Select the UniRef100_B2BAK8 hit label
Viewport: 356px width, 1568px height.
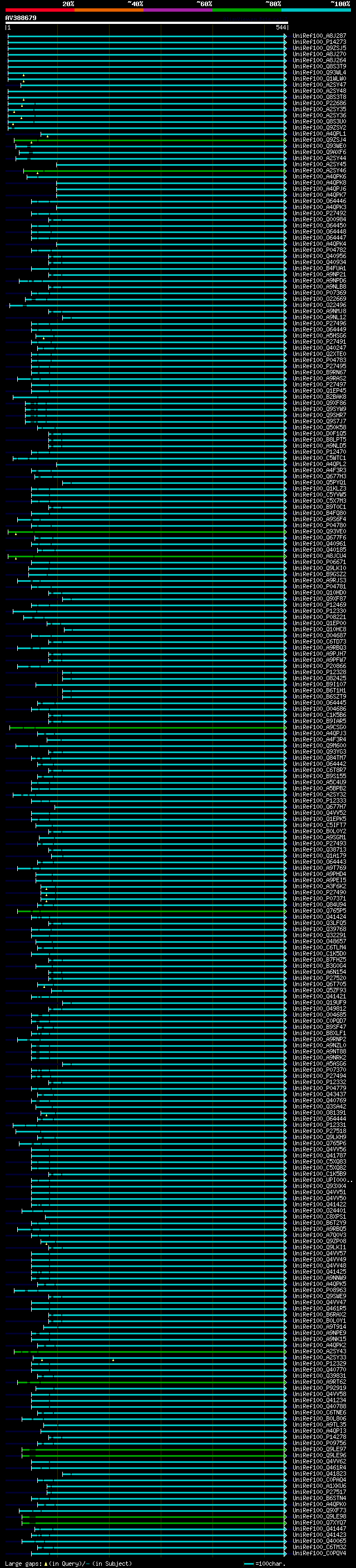pyautogui.click(x=319, y=397)
